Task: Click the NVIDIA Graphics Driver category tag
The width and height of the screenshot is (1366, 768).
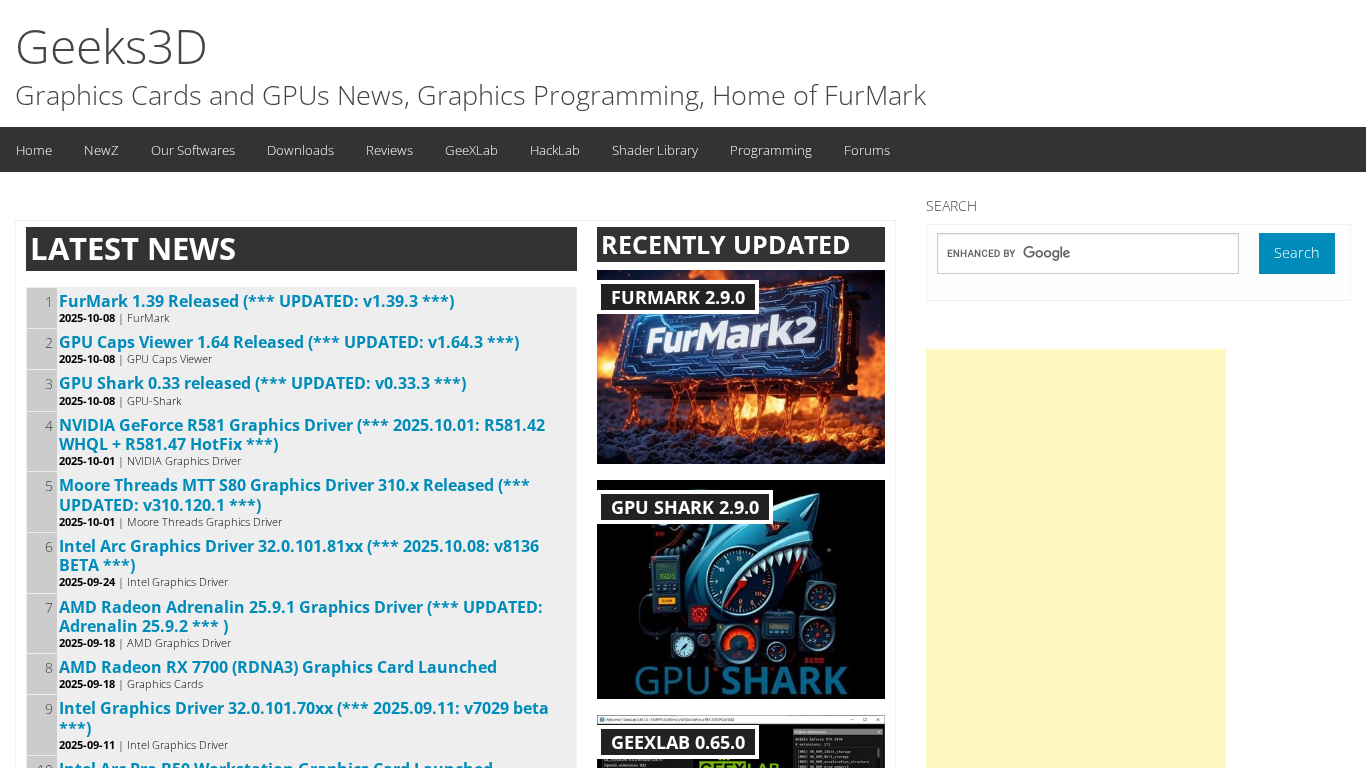Action: pyautogui.click(x=184, y=461)
